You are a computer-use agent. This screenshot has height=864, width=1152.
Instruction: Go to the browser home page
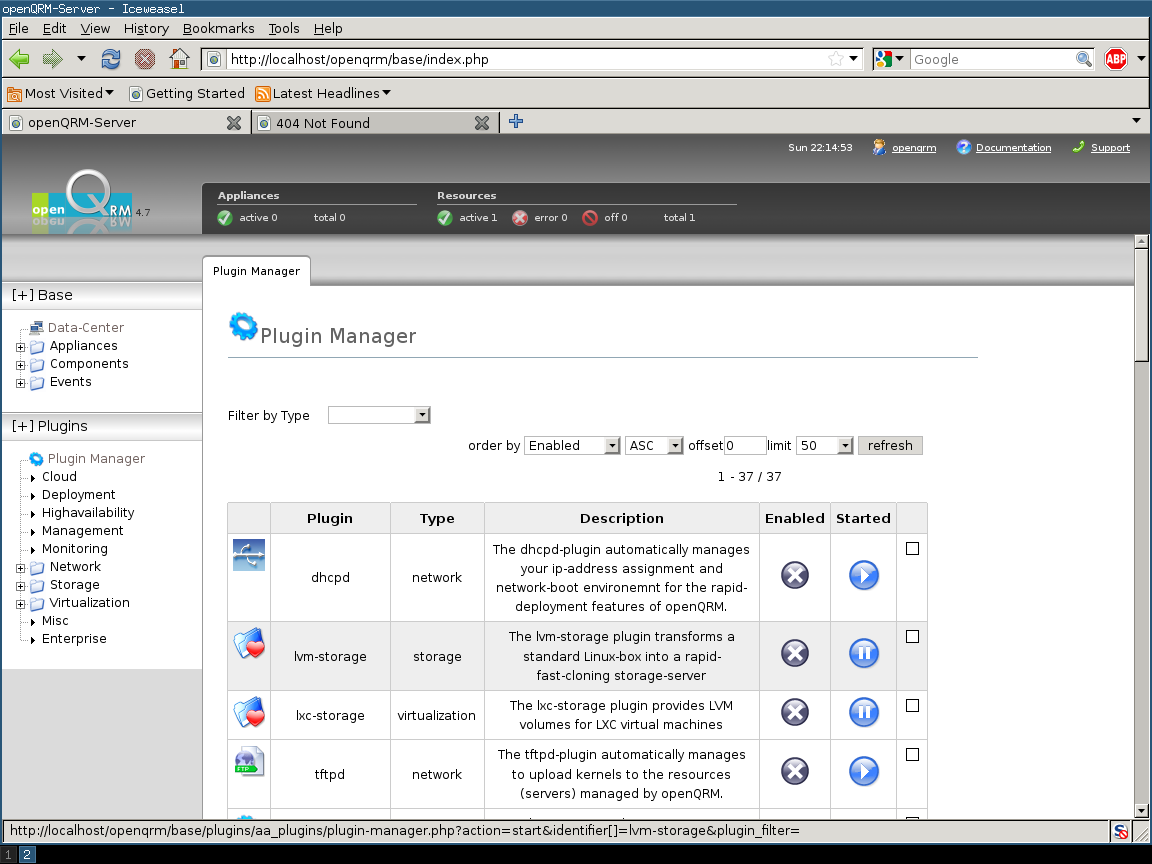tap(179, 59)
